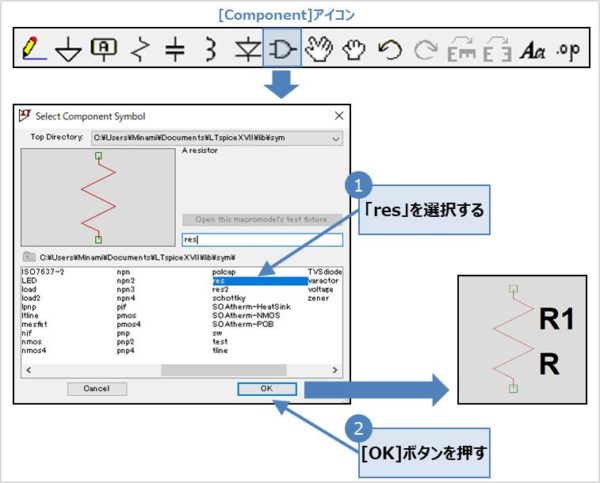
Task: Click the Cancel button
Action: [97, 389]
